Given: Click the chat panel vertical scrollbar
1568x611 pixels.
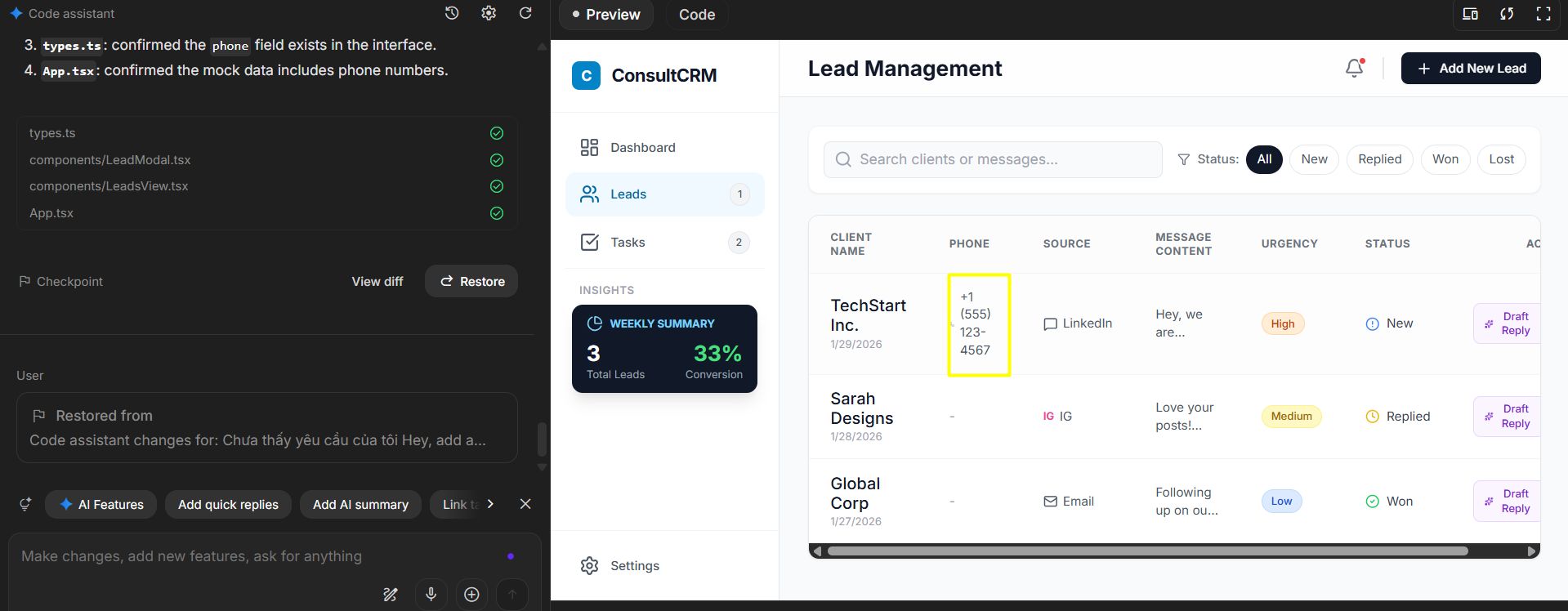Looking at the screenshot, I should [x=541, y=439].
